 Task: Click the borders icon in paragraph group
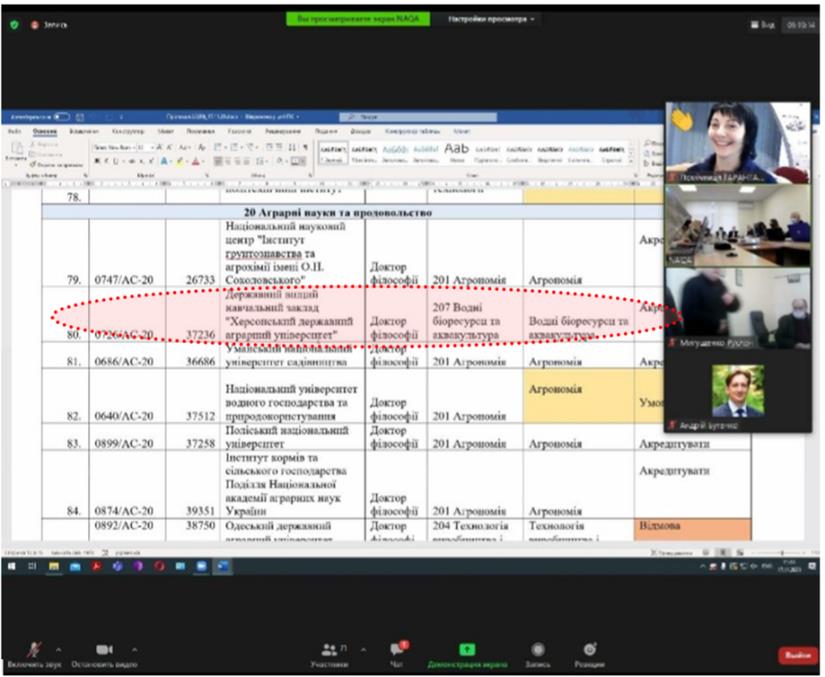point(298,161)
